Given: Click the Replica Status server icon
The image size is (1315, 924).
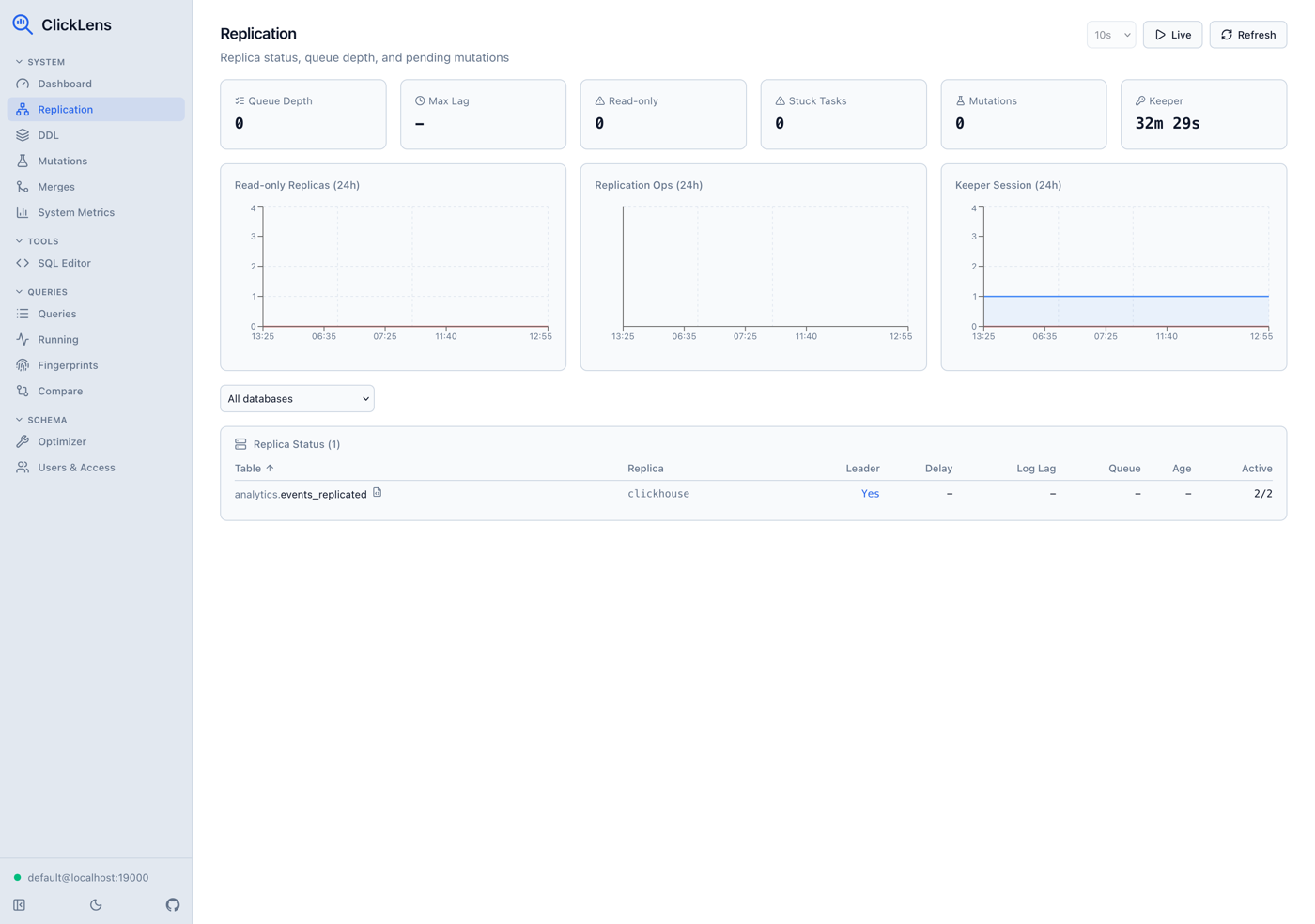Looking at the screenshot, I should click(x=240, y=444).
